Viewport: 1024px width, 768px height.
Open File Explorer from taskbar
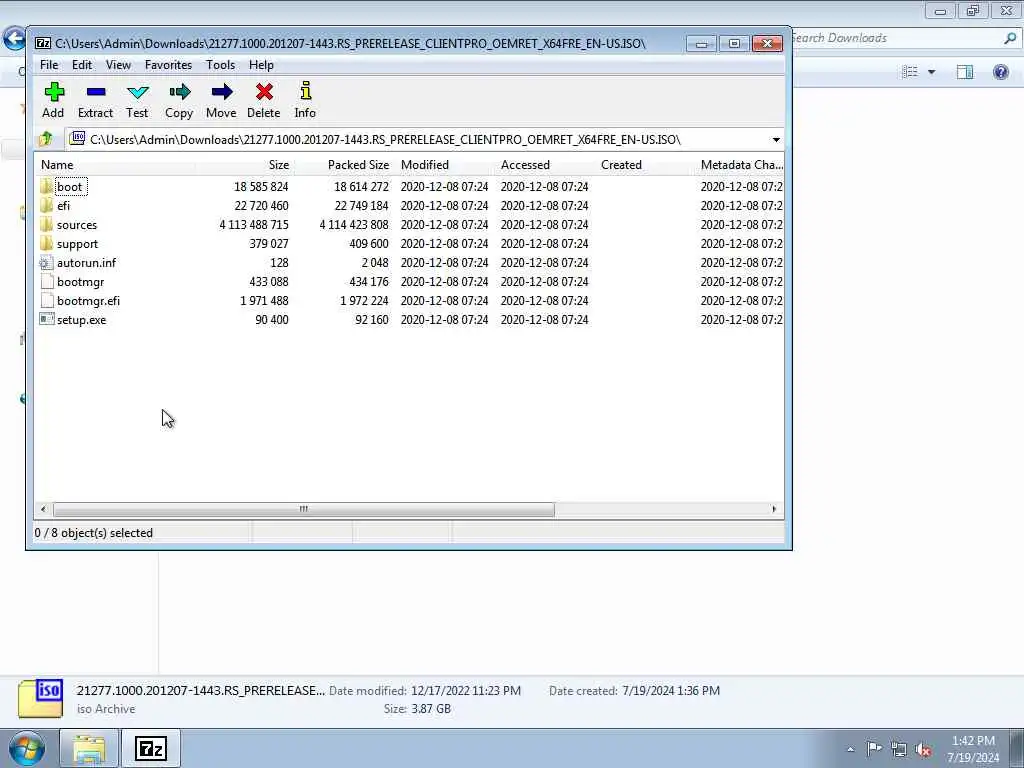tap(89, 748)
